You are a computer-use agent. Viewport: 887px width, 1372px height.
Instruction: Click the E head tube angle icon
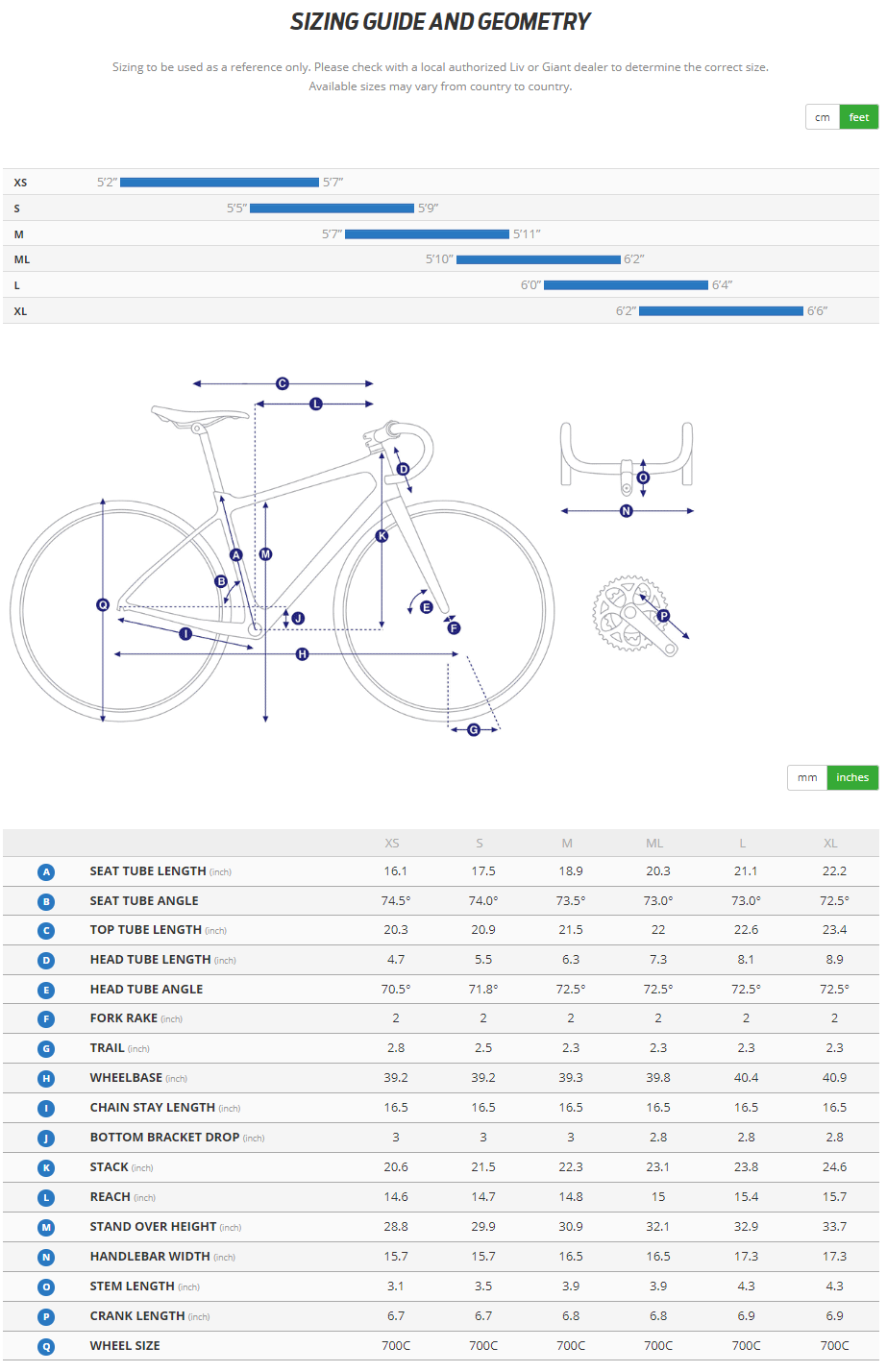point(46,991)
